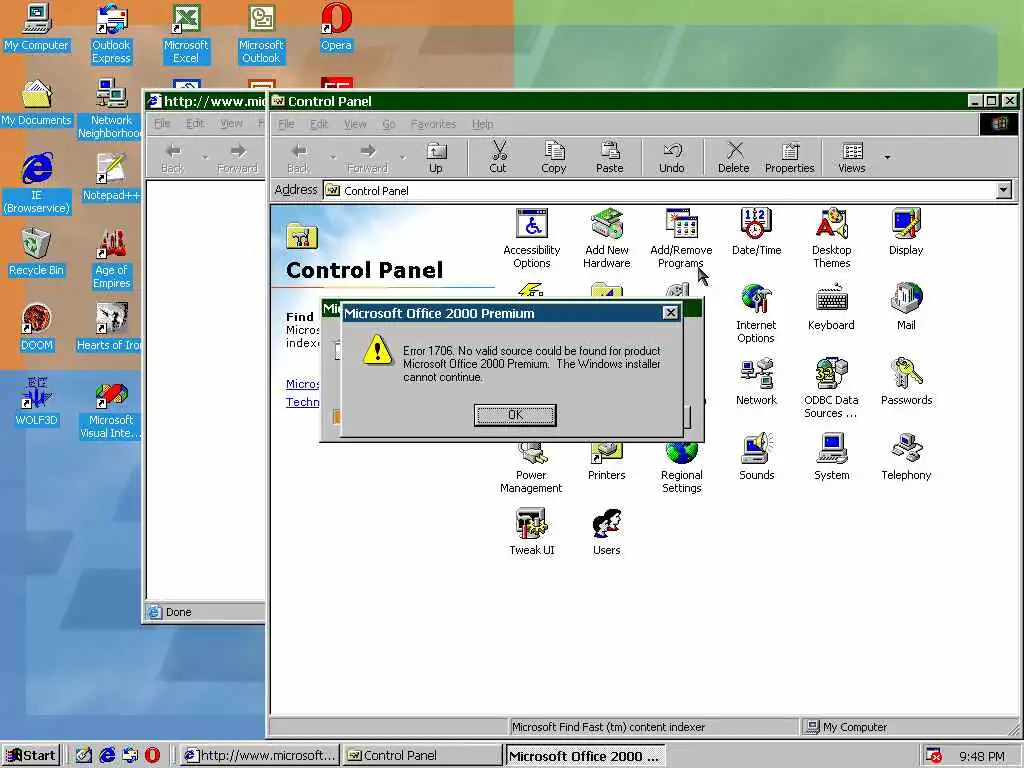Screen dimensions: 1024x768
Task: Select the Age of Empires desktop icon
Action: click(x=112, y=259)
